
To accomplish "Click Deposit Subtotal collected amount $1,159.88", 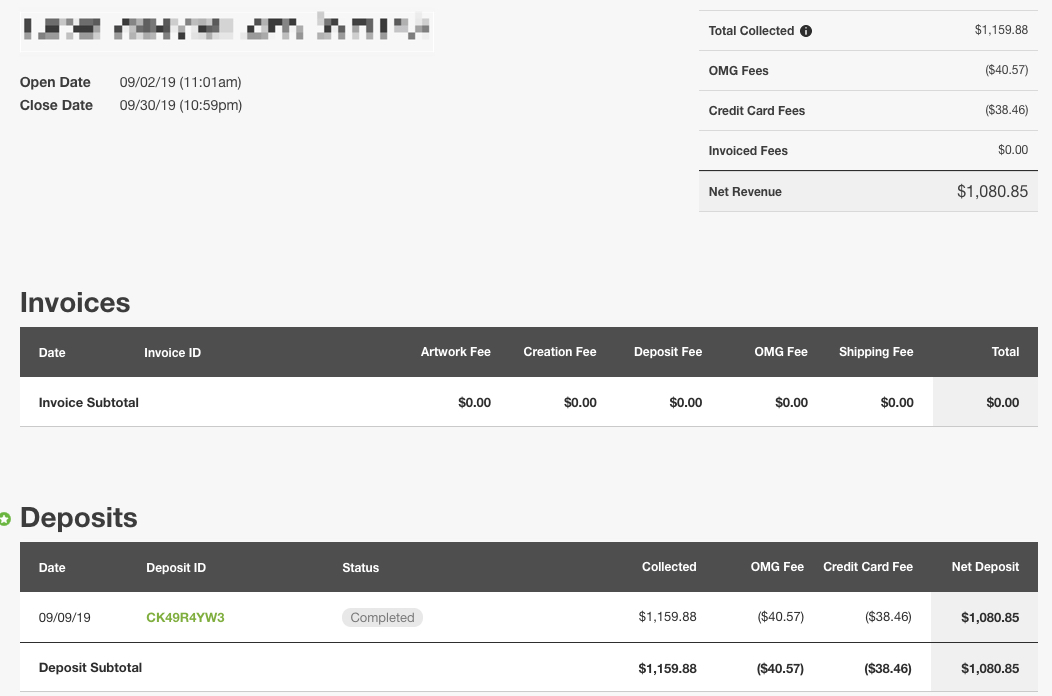I will tap(667, 668).
